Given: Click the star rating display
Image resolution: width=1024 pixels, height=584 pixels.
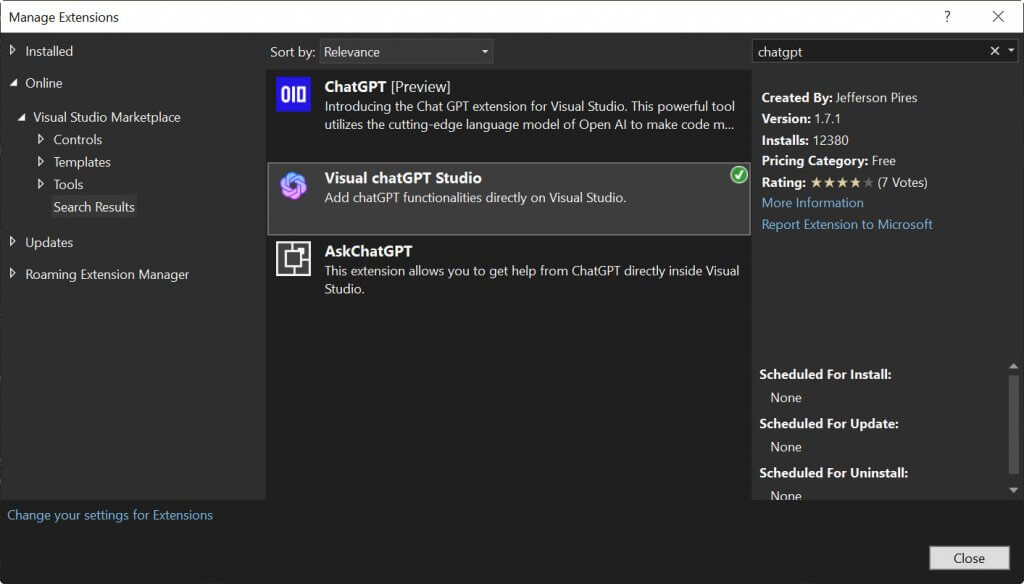Looking at the screenshot, I should point(841,182).
